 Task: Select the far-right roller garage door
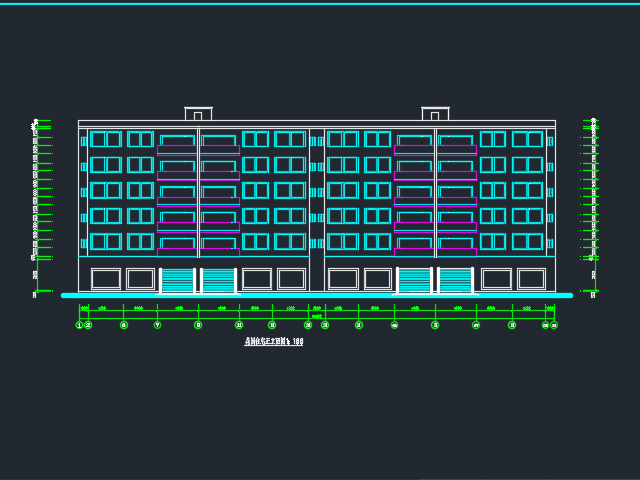(456, 280)
